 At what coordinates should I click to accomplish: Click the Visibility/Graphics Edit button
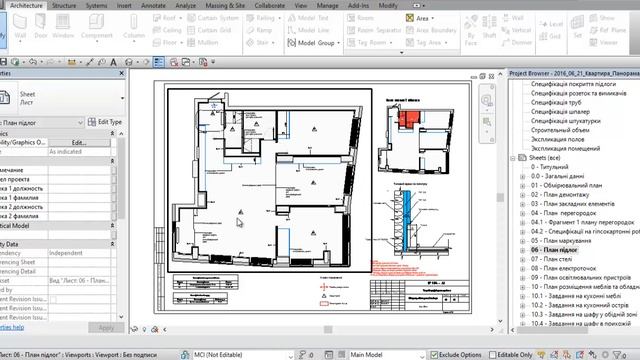pos(79,142)
